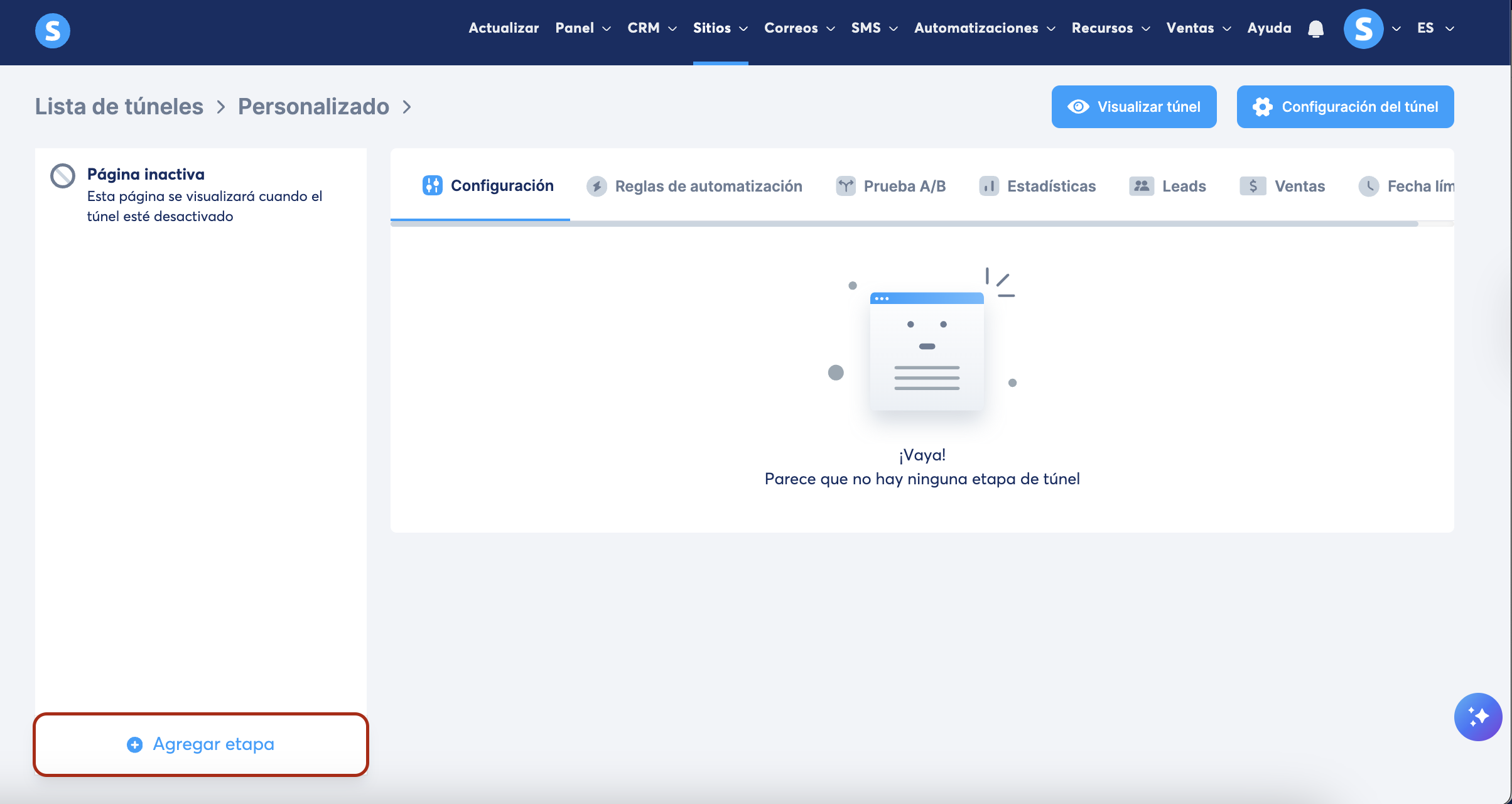Image resolution: width=1512 pixels, height=804 pixels.
Task: Click the user avatar icon
Action: 1363,29
